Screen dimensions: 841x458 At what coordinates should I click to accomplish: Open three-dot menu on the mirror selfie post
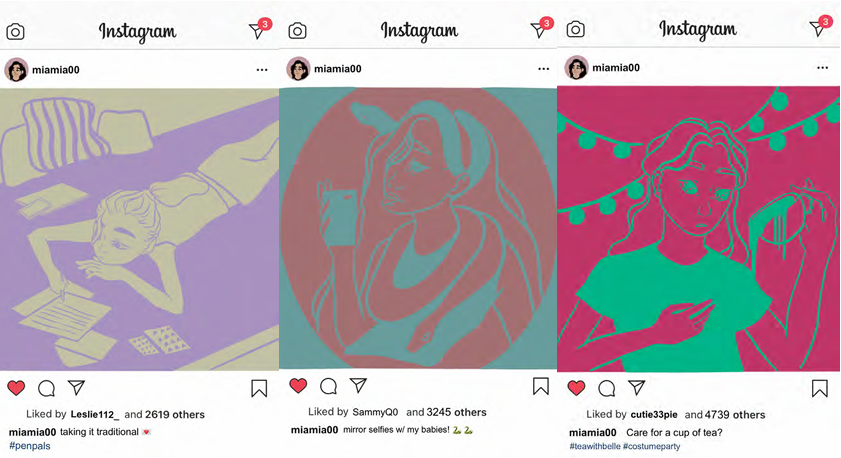[543, 69]
